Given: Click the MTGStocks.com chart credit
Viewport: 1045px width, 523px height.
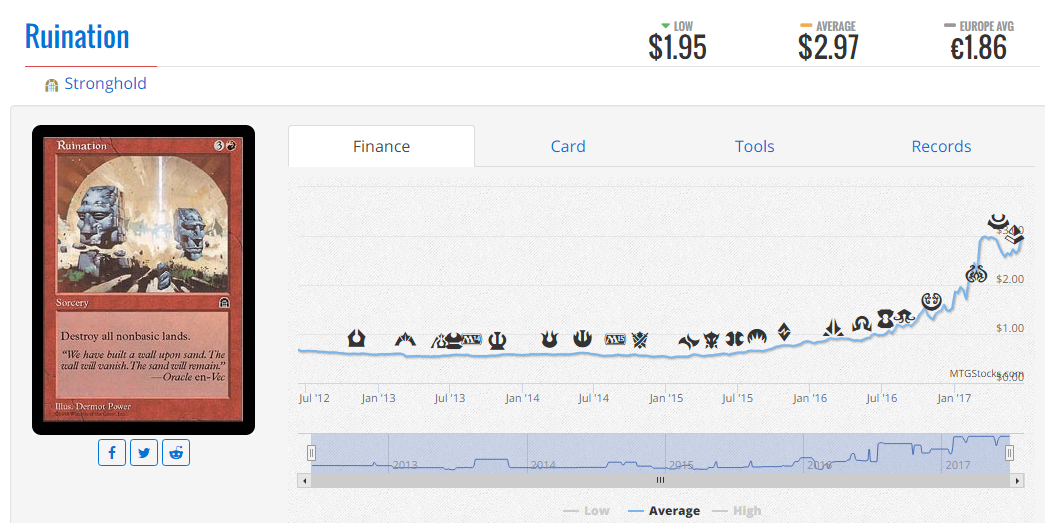Looking at the screenshot, I should (x=986, y=373).
